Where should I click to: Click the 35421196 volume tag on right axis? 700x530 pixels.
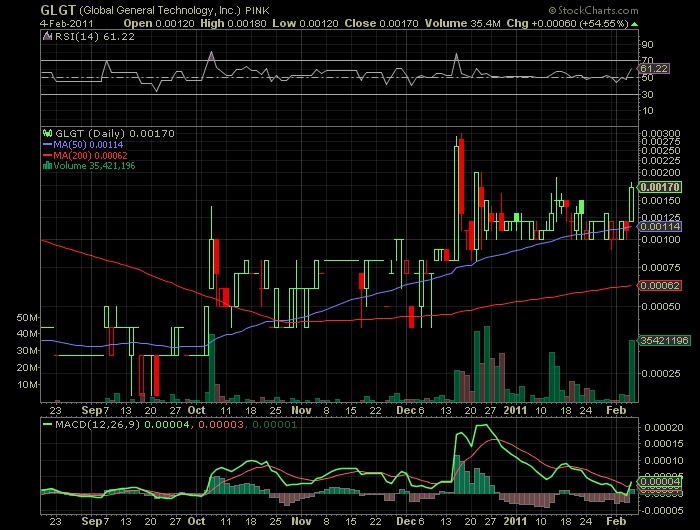coord(664,341)
